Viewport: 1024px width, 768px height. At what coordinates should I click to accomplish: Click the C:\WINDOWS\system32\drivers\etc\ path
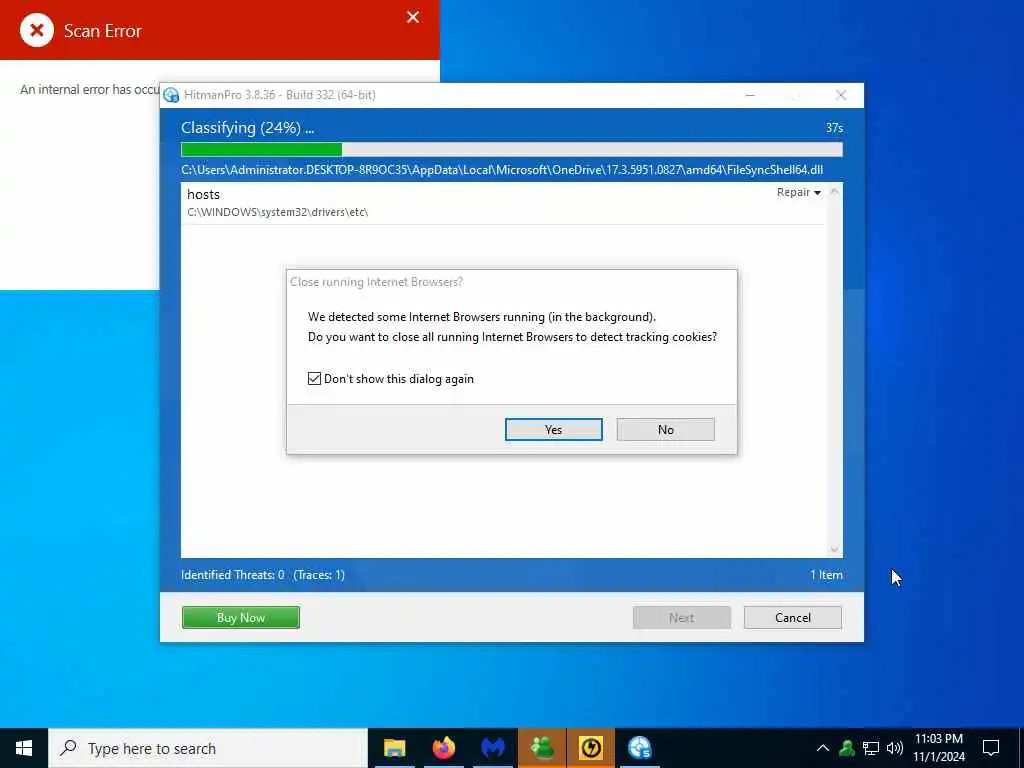pyautogui.click(x=278, y=212)
